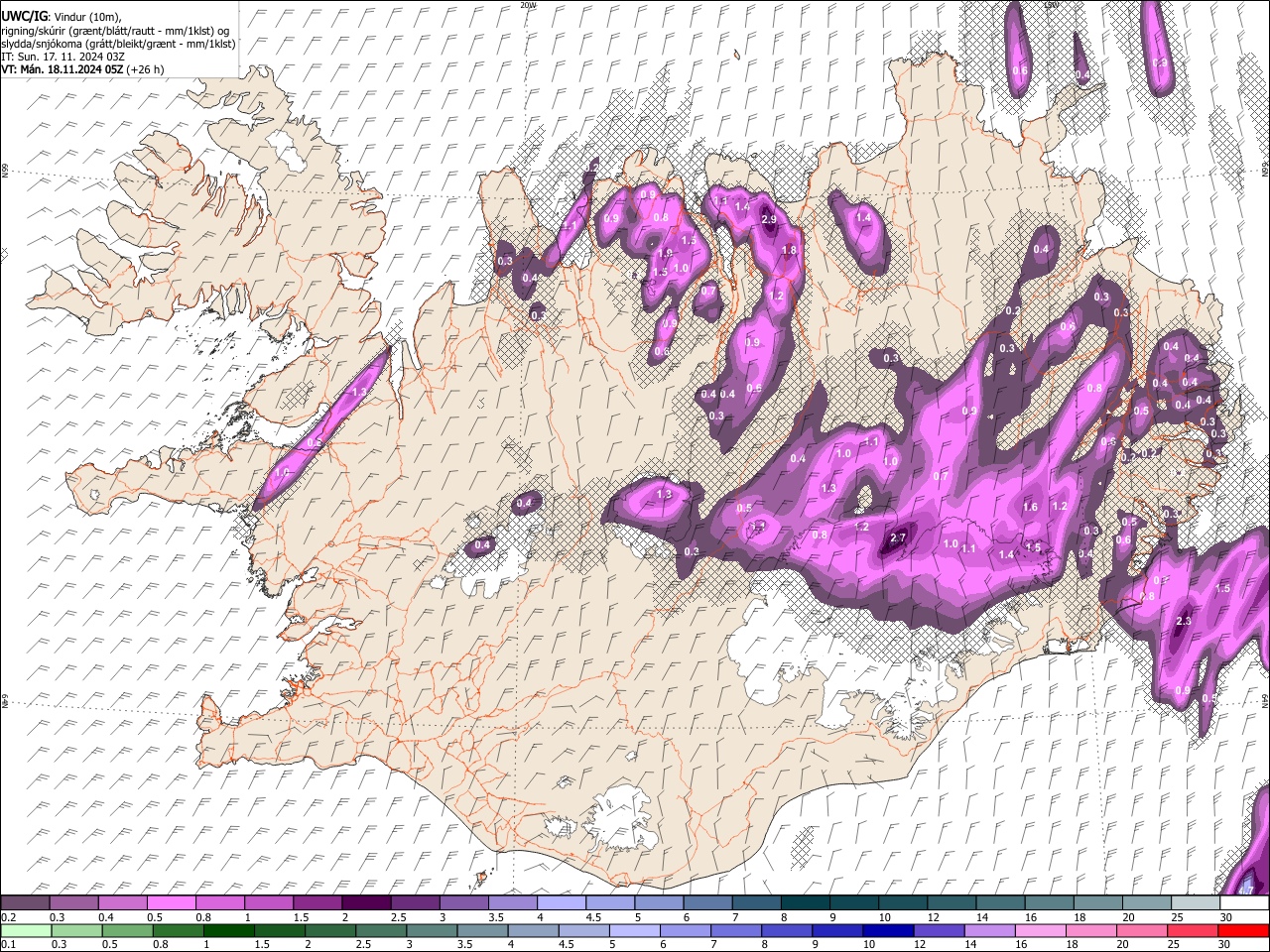
Task: Click the rain-scale swatch between 25 and 30
Action: point(1192,930)
